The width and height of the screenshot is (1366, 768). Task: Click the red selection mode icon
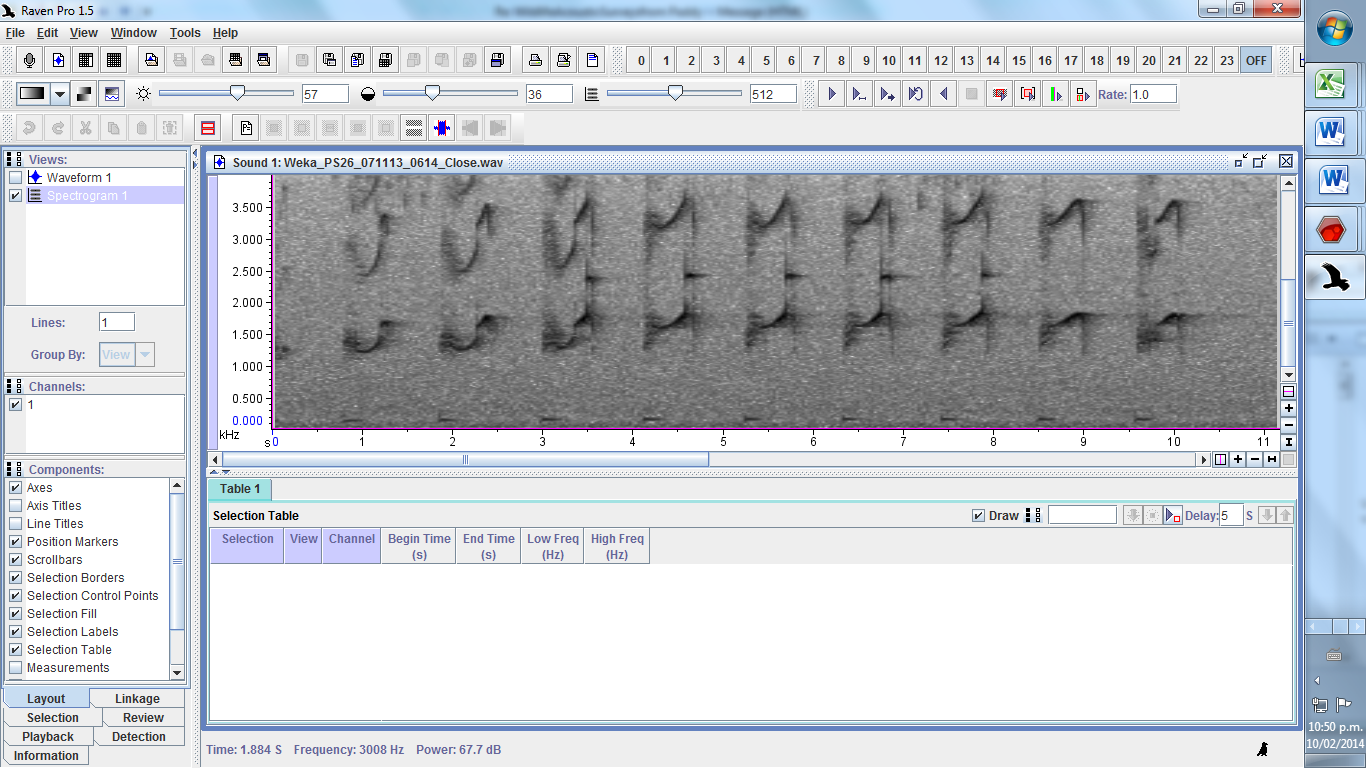[208, 128]
